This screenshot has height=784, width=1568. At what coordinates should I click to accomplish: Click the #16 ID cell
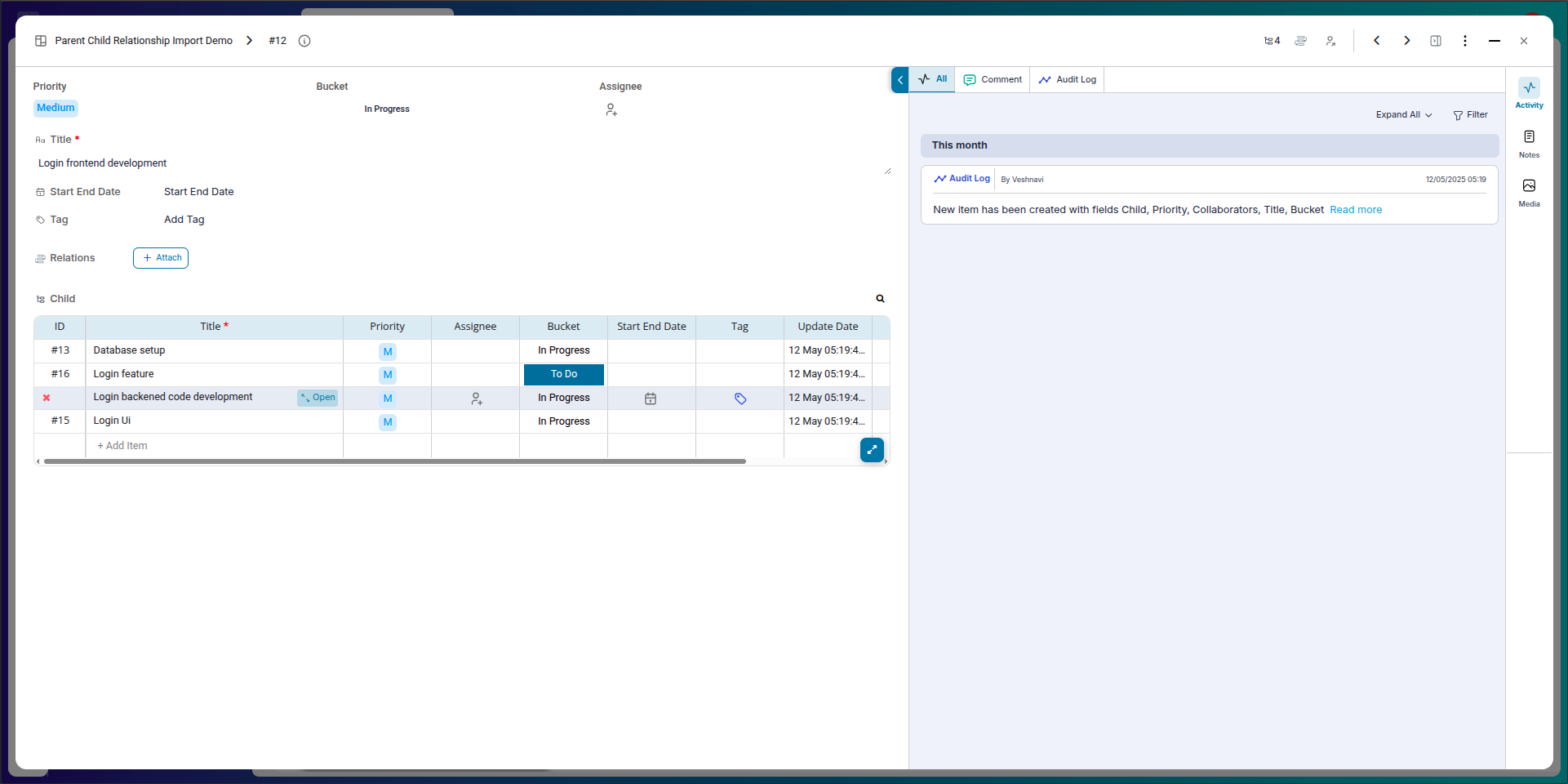pos(60,375)
